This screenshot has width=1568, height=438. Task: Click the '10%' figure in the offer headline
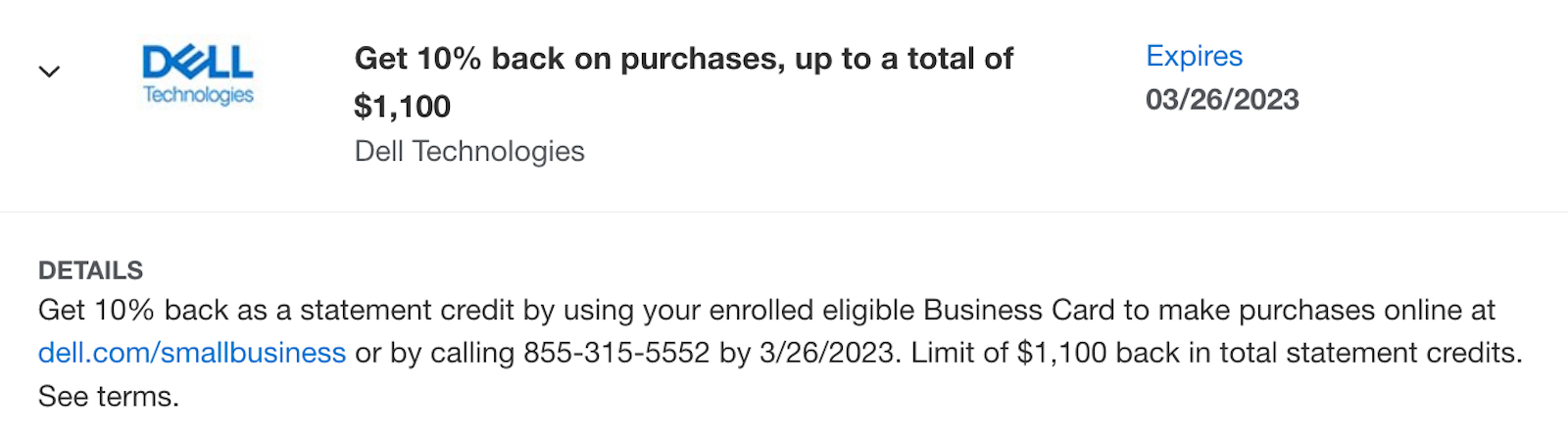[449, 59]
